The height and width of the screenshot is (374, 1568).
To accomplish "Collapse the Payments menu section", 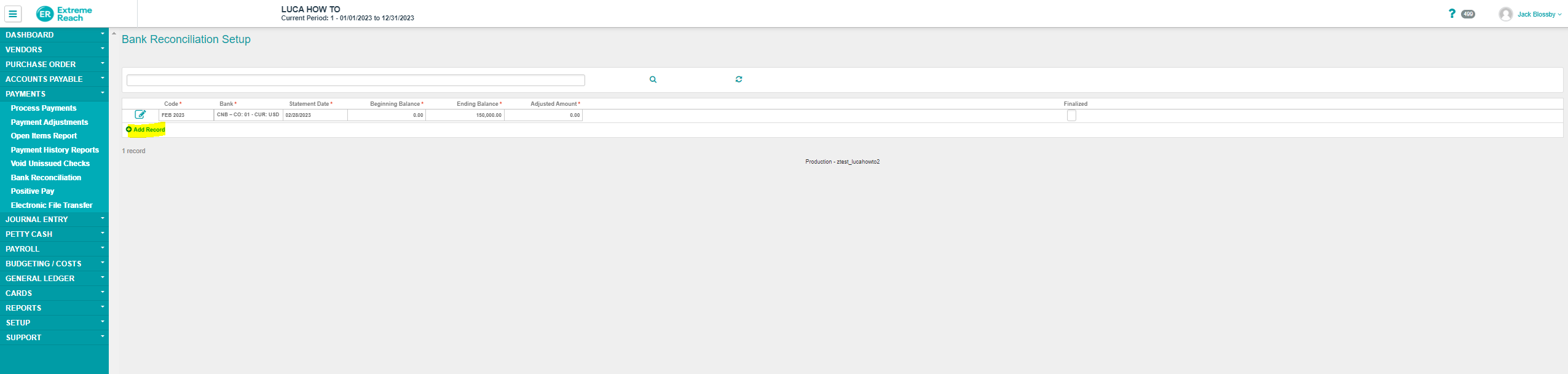I will (x=54, y=94).
